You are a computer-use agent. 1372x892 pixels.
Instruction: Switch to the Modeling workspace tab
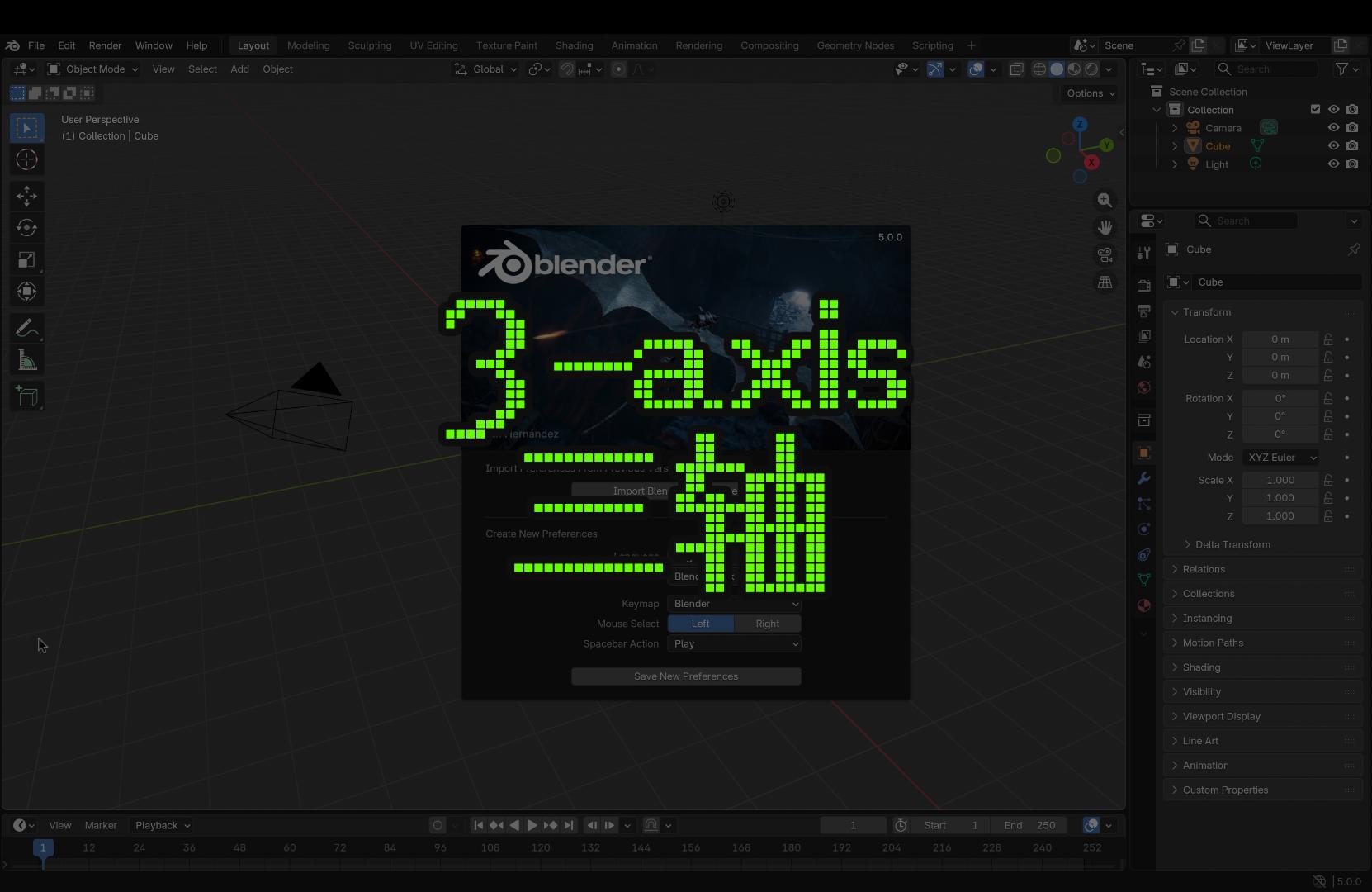tap(309, 45)
